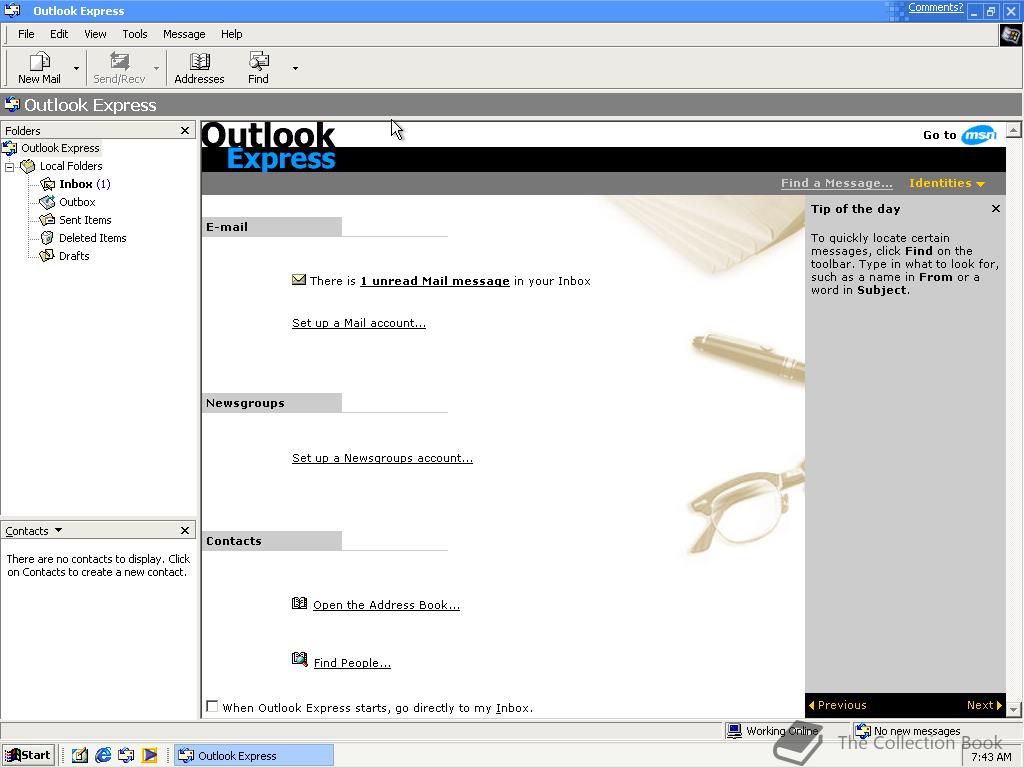Select the Sent Items folder label
This screenshot has width=1024, height=768.
[85, 220]
